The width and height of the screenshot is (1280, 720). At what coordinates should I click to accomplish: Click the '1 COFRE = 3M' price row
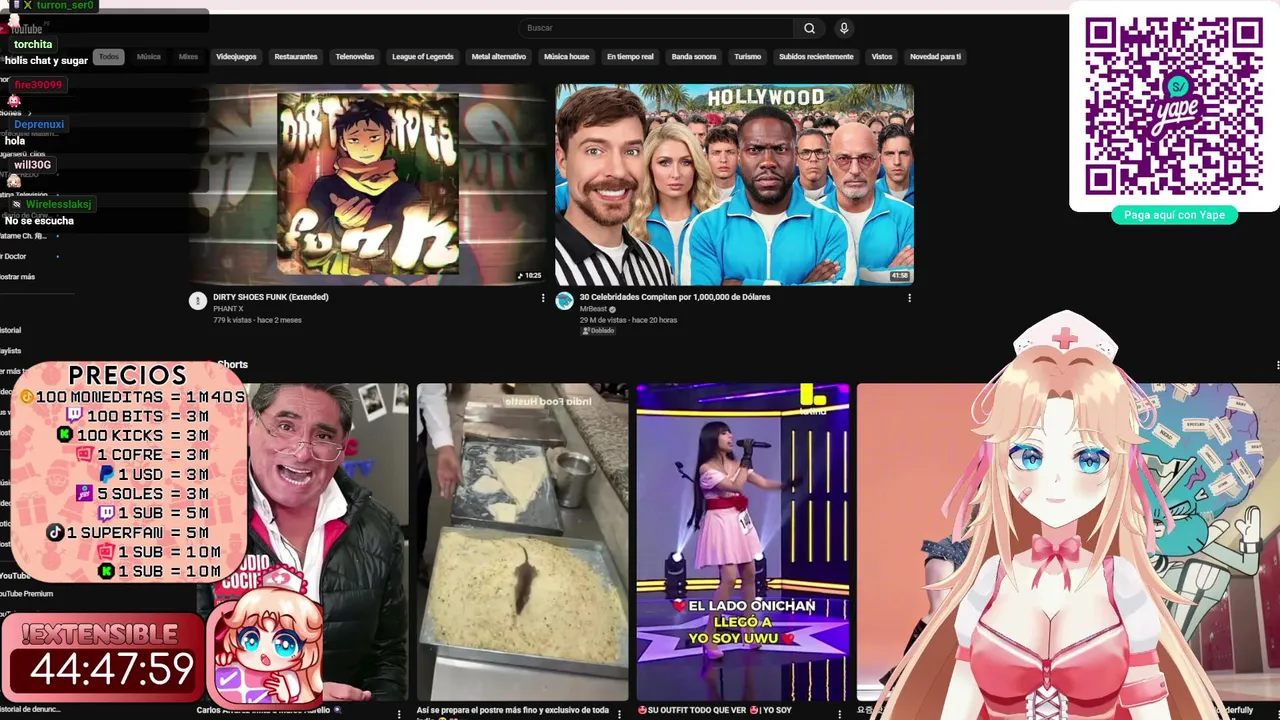143,455
